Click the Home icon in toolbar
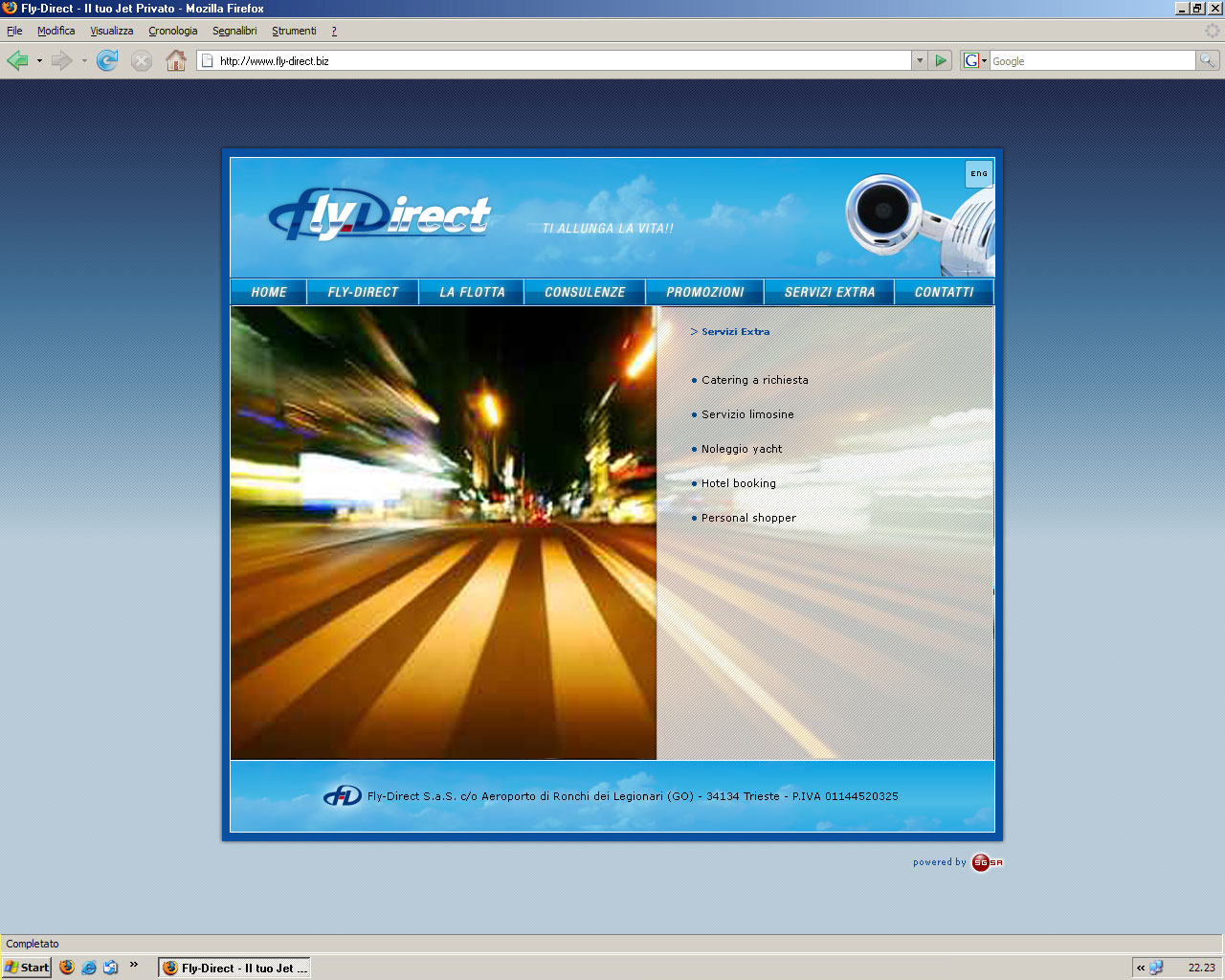1225x980 pixels. [176, 61]
